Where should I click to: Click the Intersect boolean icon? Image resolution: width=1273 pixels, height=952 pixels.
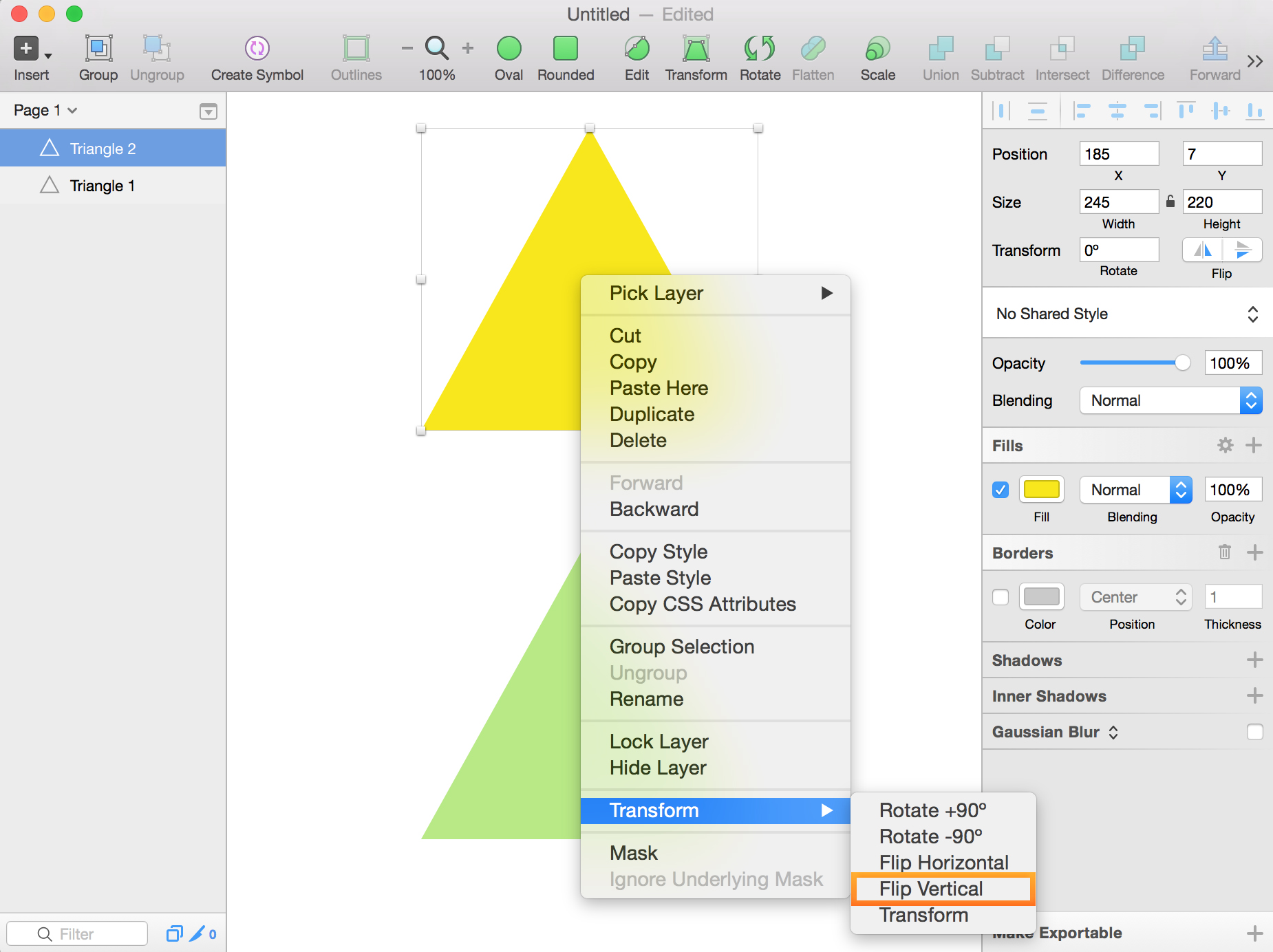click(1062, 49)
